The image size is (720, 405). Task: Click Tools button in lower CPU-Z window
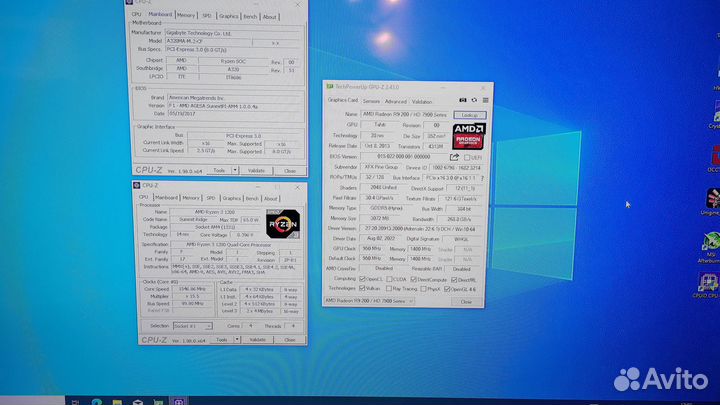tap(221, 339)
